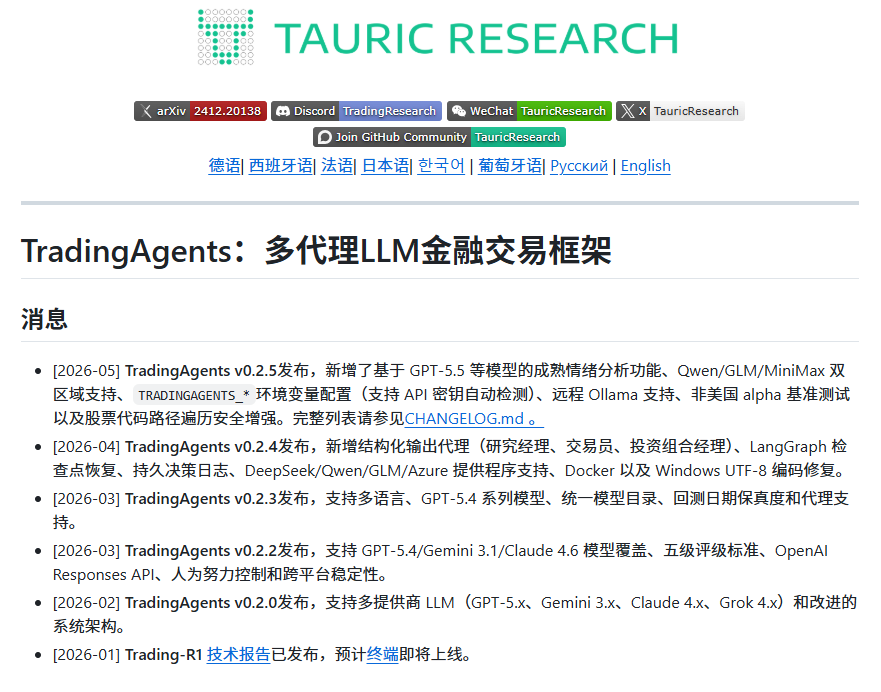881x692 pixels.
Task: Switch to Japanese via 日本语 link
Action: point(385,166)
